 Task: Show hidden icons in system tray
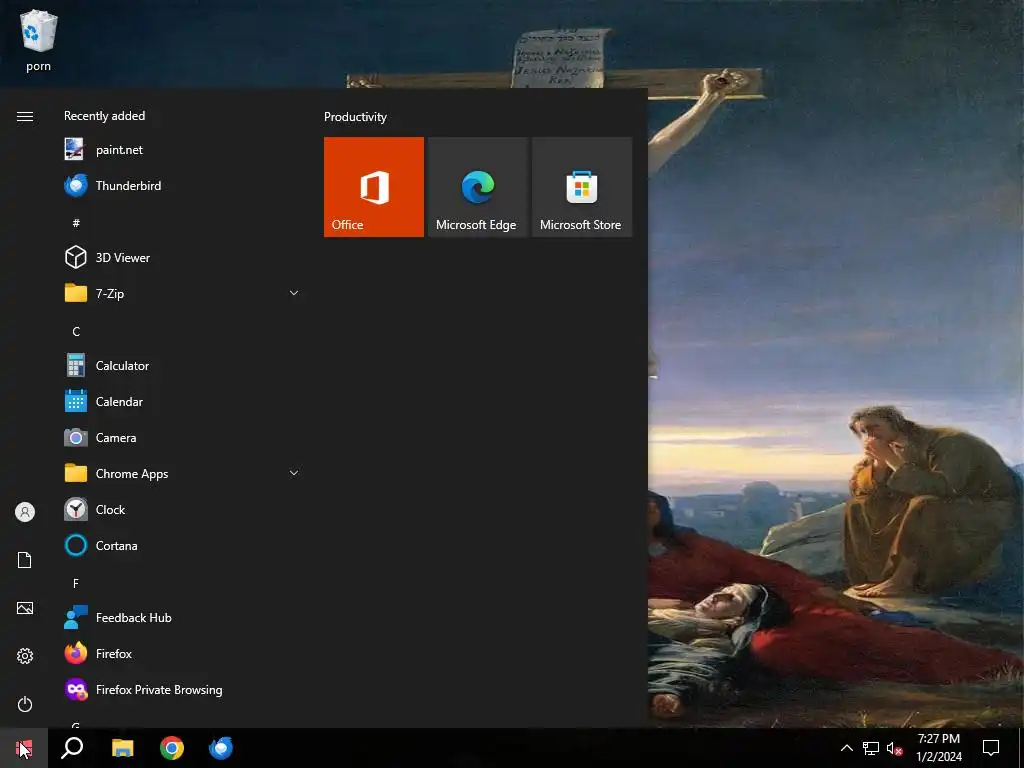[846, 748]
